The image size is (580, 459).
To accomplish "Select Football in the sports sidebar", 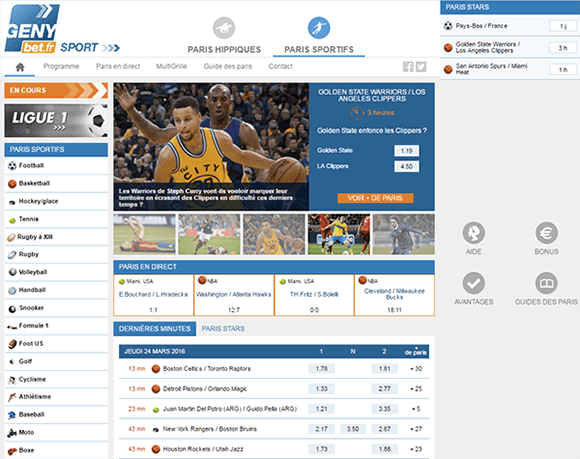I will coord(56,166).
